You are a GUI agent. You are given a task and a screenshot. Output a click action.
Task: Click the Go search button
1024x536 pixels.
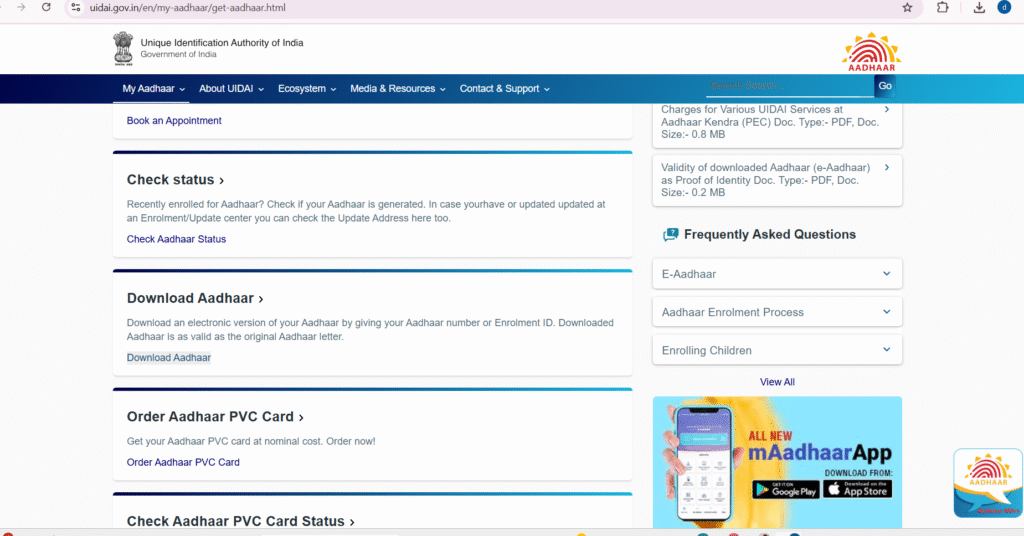885,86
